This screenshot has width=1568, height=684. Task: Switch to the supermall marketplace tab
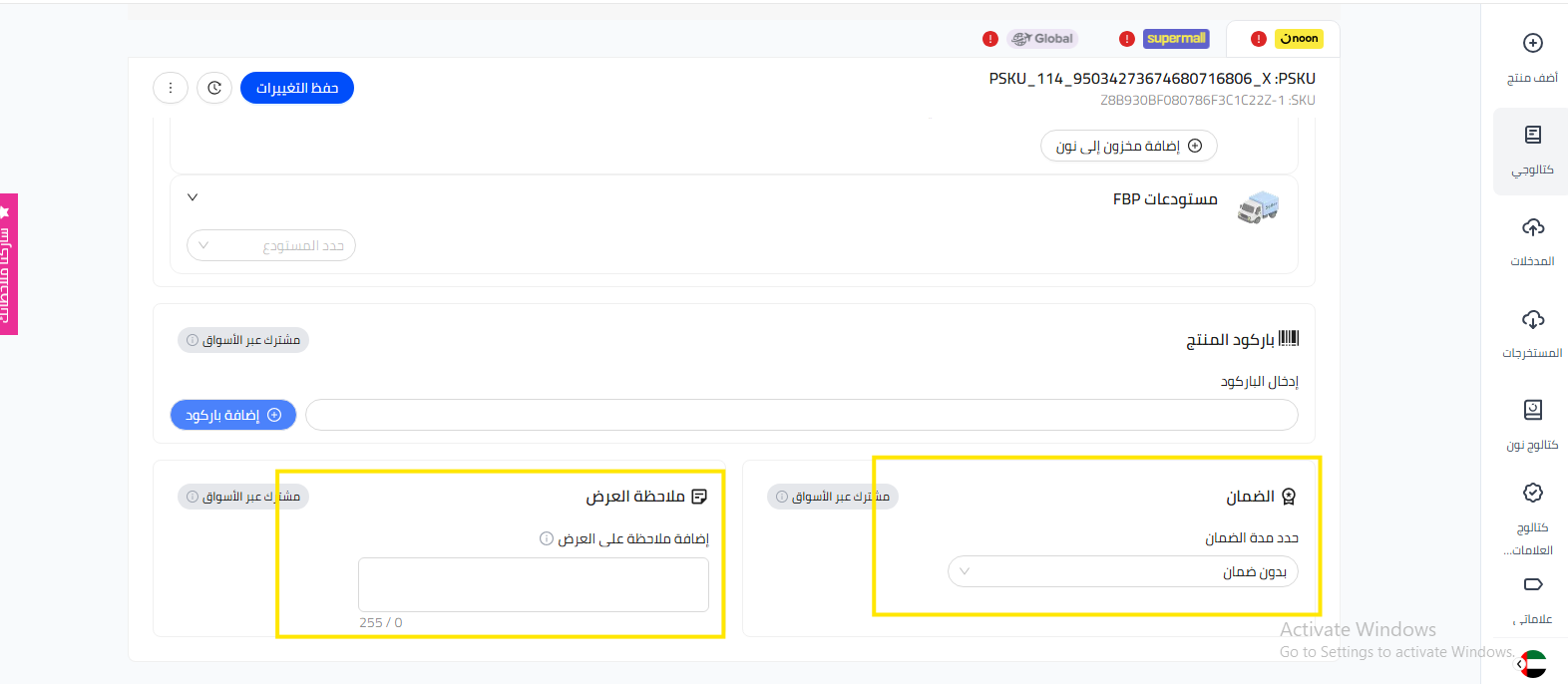click(x=1177, y=39)
